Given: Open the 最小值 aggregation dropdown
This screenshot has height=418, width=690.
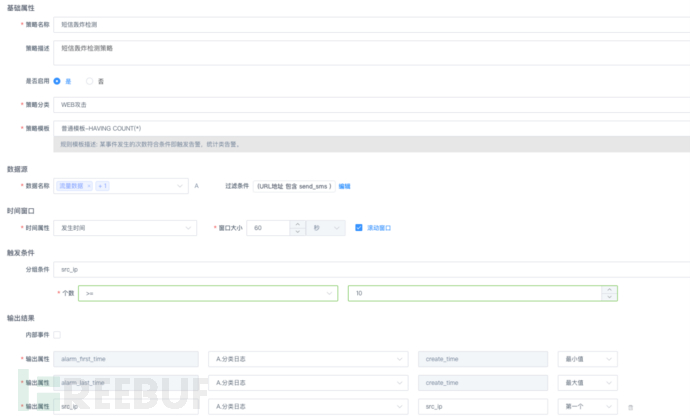Looking at the screenshot, I should 589,358.
